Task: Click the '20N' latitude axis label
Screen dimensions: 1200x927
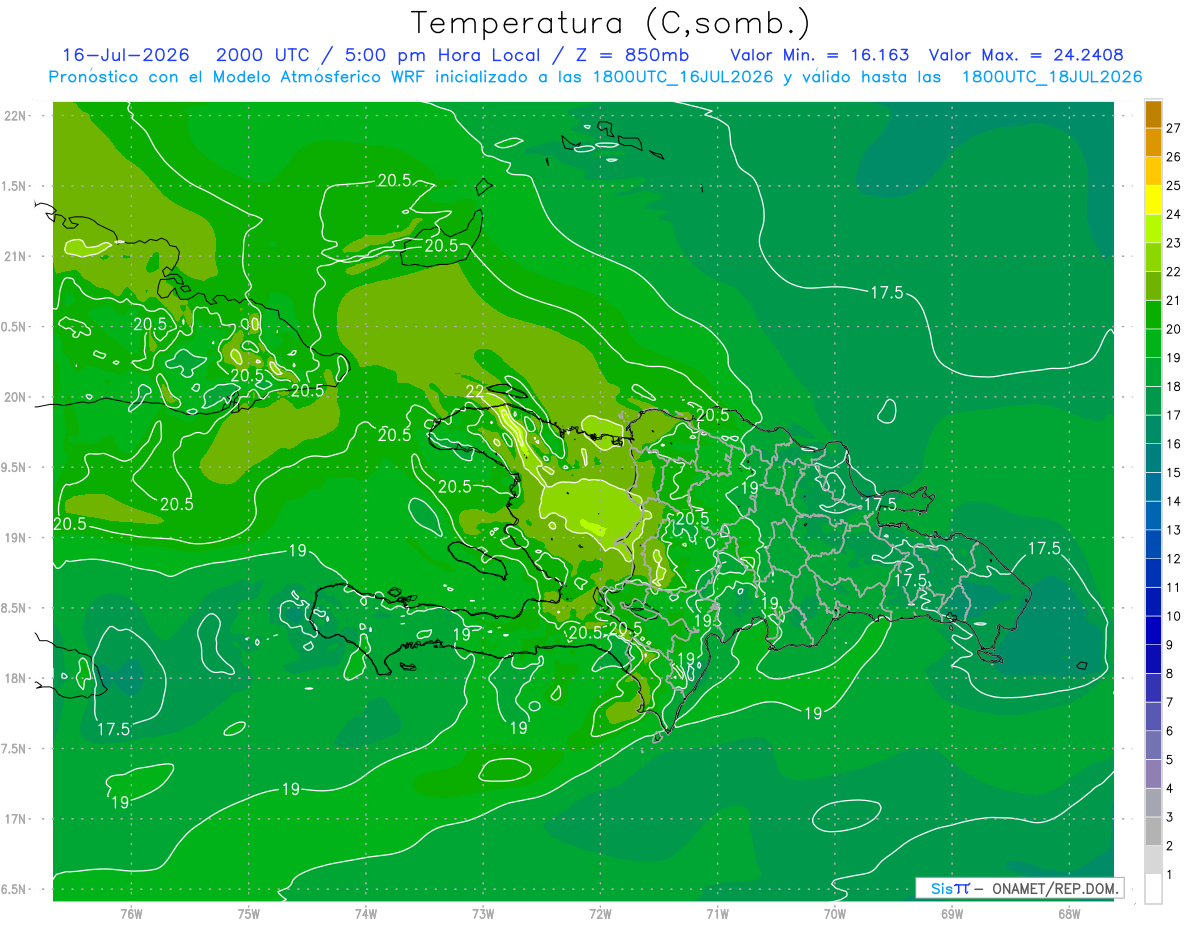Action: [x=15, y=397]
